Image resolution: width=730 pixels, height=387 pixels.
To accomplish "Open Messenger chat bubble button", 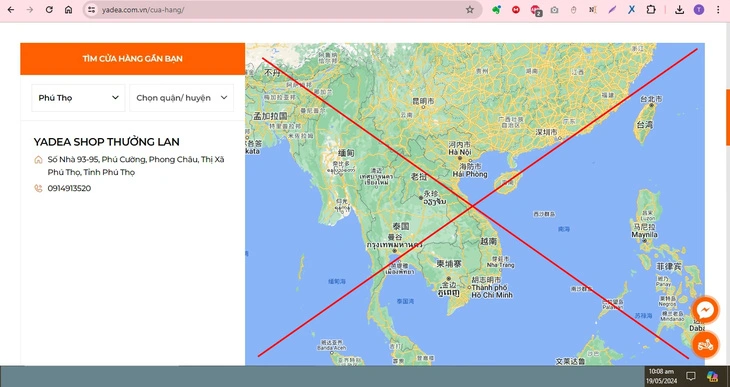I will (706, 310).
